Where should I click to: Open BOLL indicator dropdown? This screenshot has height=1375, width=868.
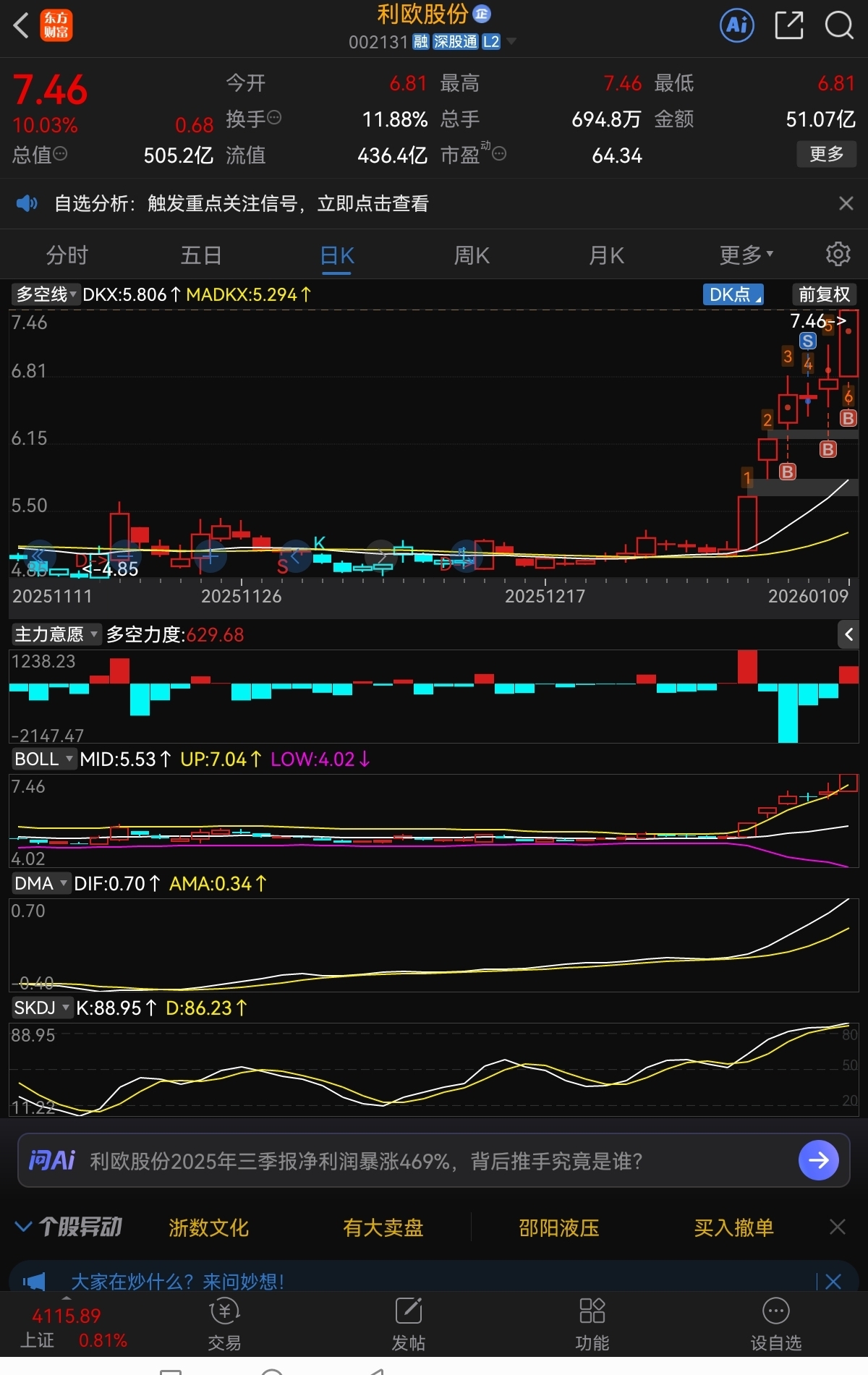tap(43, 759)
